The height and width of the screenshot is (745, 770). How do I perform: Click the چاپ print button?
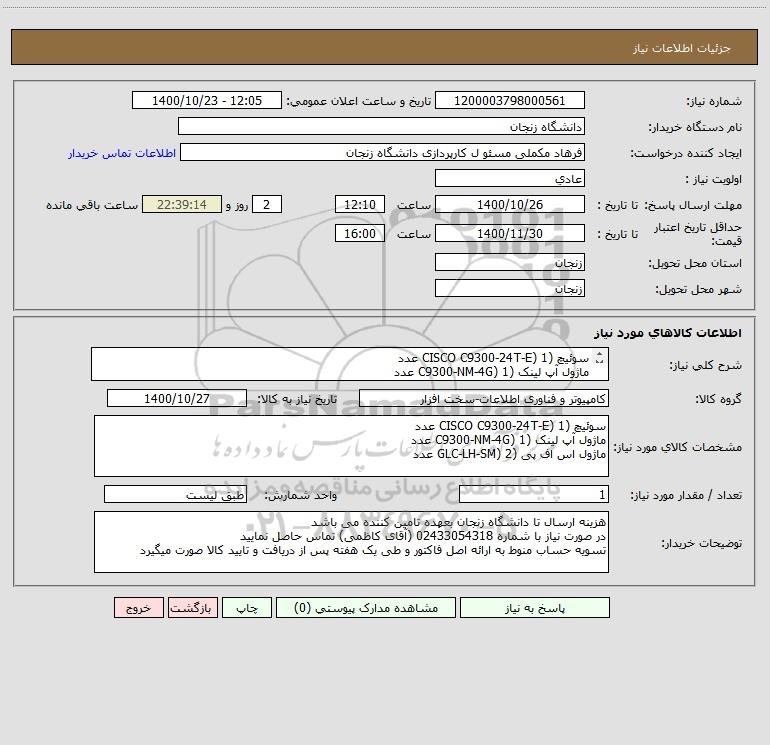[x=247, y=608]
